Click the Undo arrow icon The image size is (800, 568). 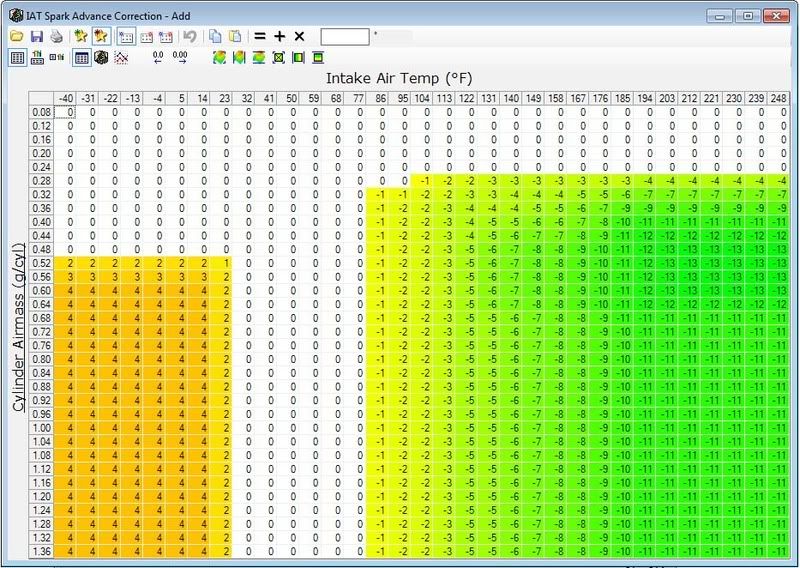(x=190, y=36)
